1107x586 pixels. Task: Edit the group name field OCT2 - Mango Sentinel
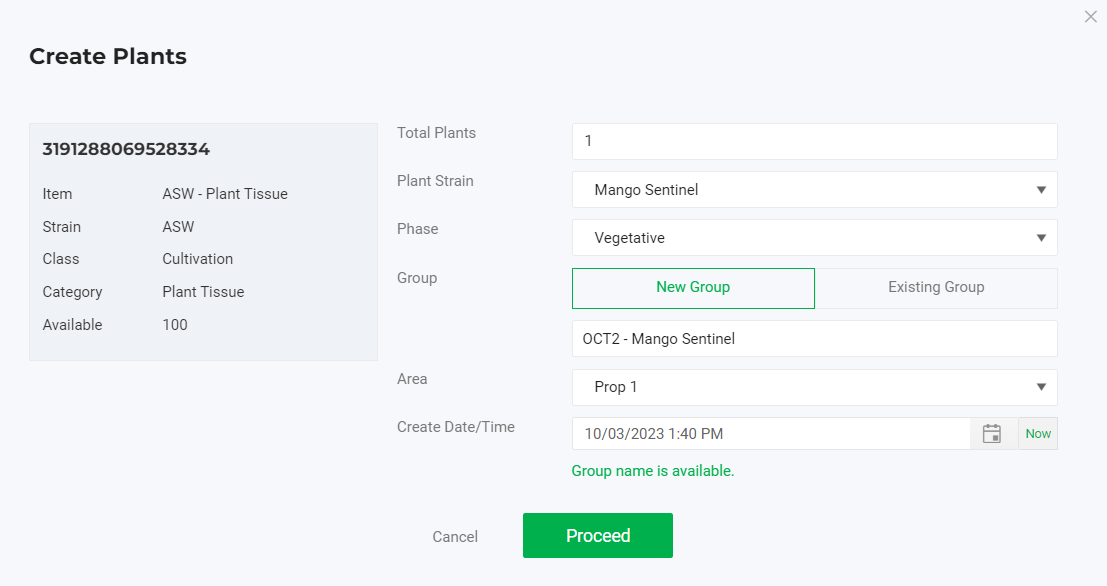point(815,339)
